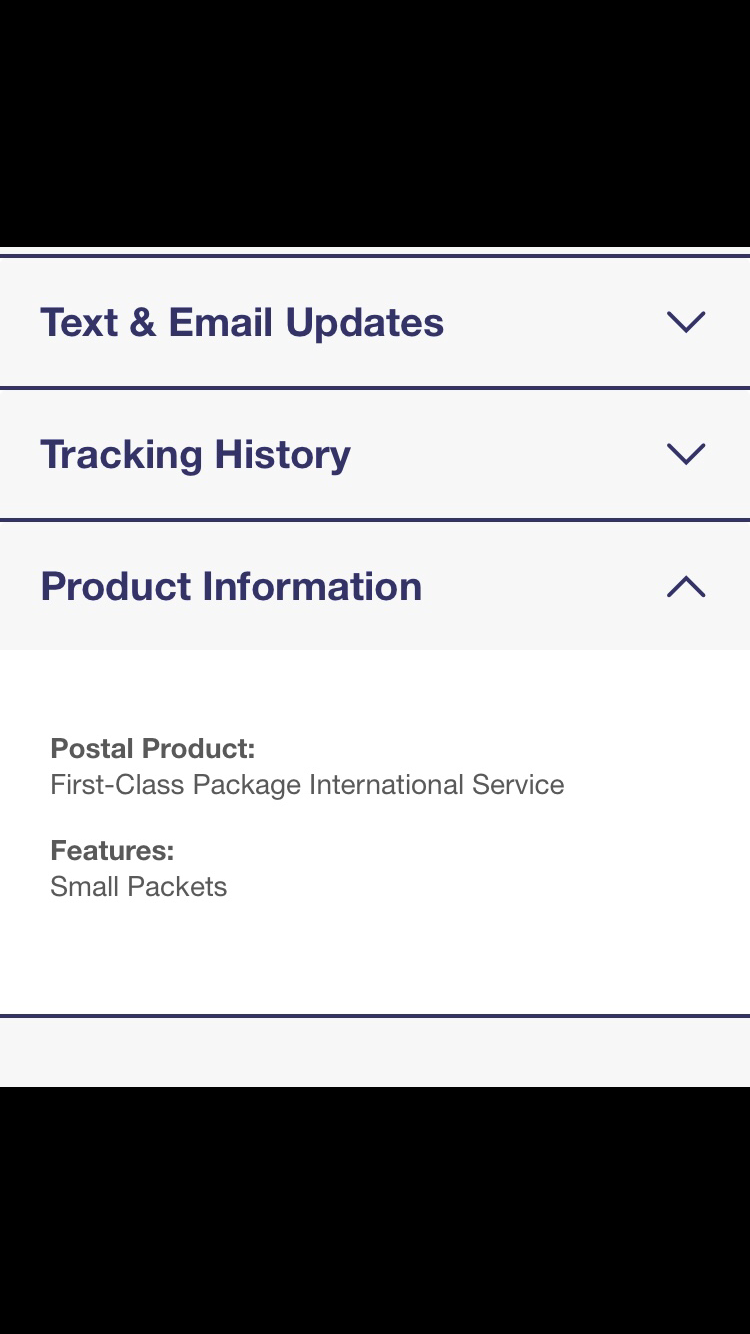750x1334 pixels.
Task: Click the word Tracking in the section header
Action: 121,455
